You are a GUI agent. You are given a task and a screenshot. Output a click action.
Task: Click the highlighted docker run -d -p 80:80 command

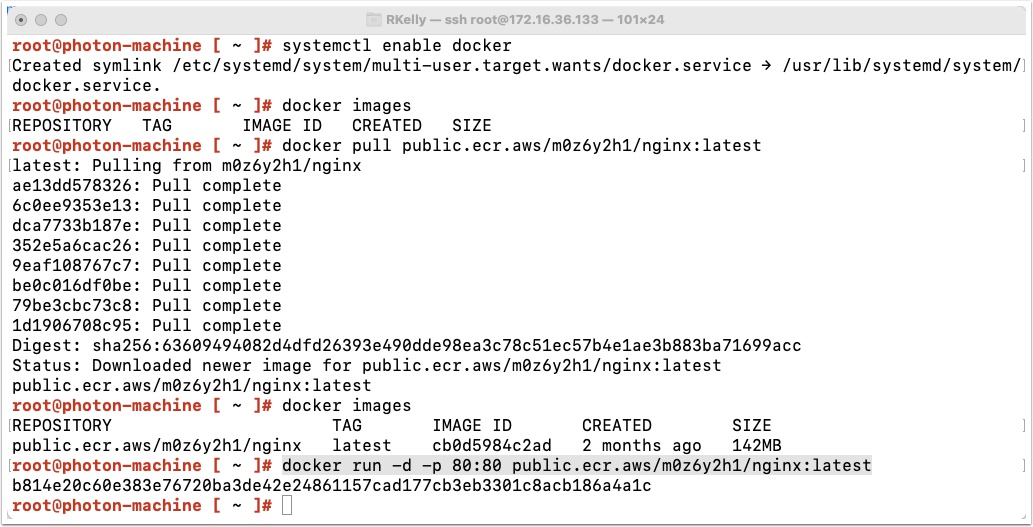click(576, 466)
